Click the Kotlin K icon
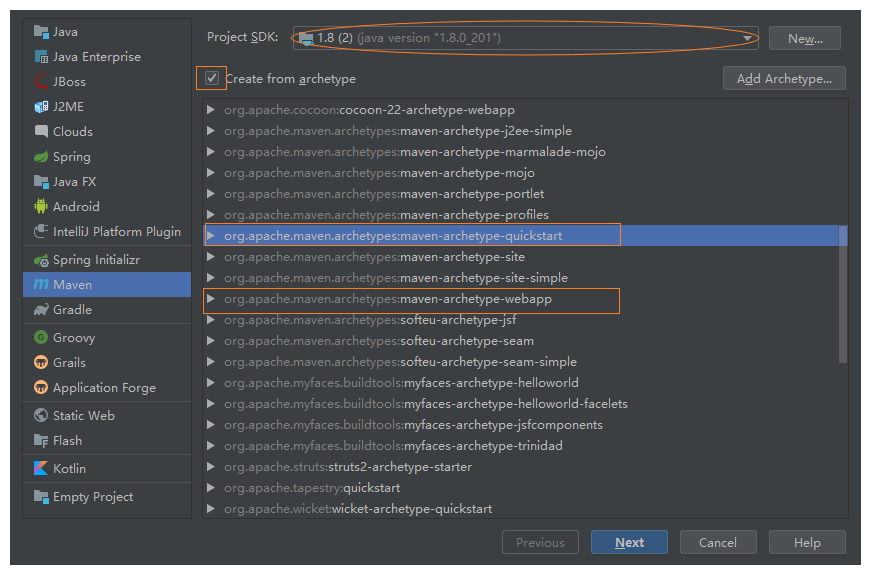The width and height of the screenshot is (871, 575). [x=41, y=468]
